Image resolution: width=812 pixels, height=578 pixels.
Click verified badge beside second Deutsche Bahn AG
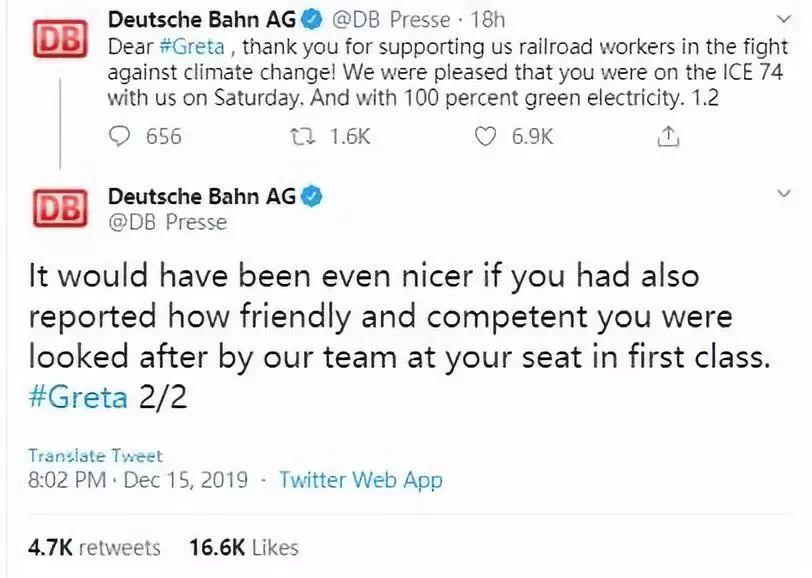pos(312,196)
